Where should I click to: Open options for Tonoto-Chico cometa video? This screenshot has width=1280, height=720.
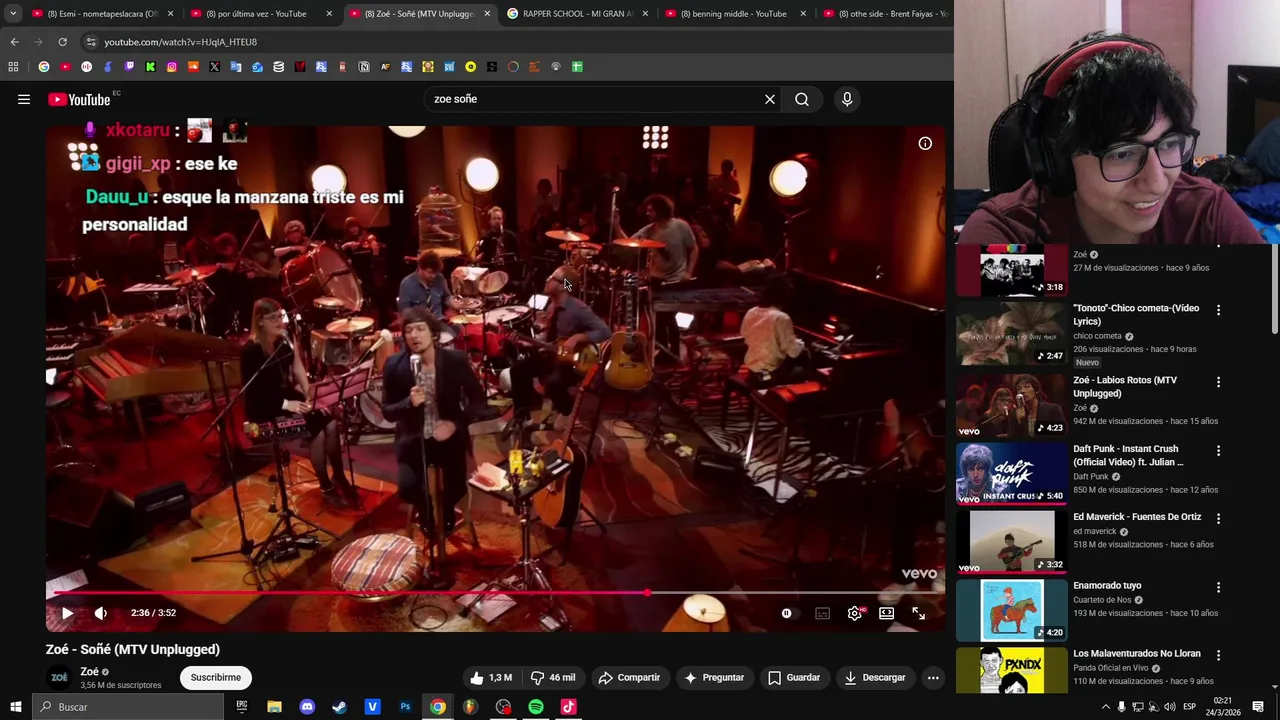click(x=1218, y=310)
